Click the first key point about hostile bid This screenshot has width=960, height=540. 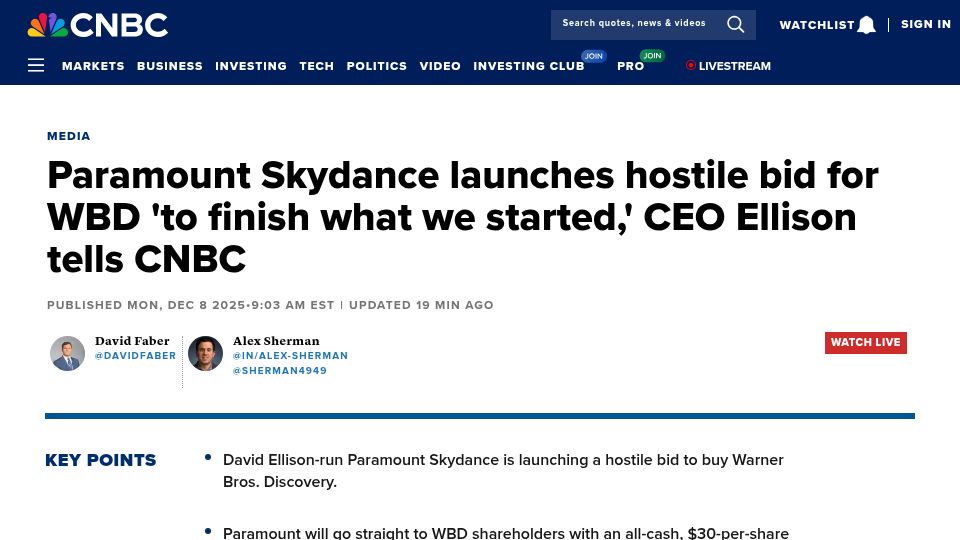[x=503, y=471]
